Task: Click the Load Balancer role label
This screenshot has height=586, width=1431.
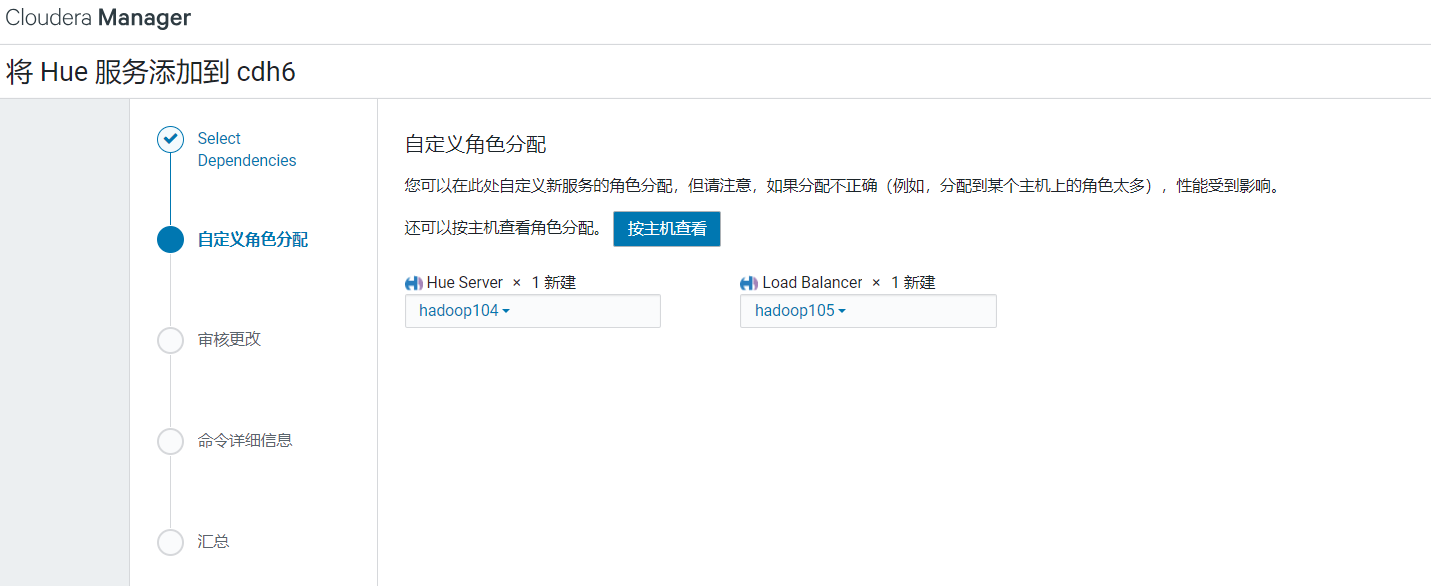Action: point(812,283)
